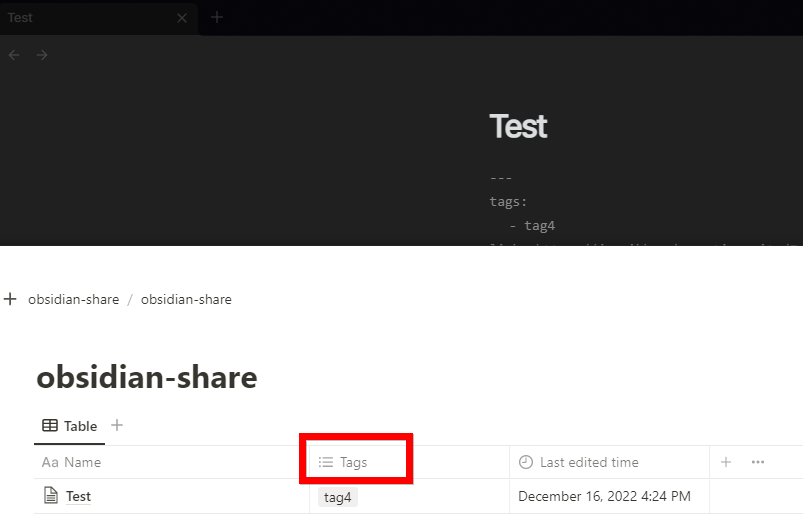Navigate forward with the right arrow
The height and width of the screenshot is (517, 803).
click(x=42, y=55)
